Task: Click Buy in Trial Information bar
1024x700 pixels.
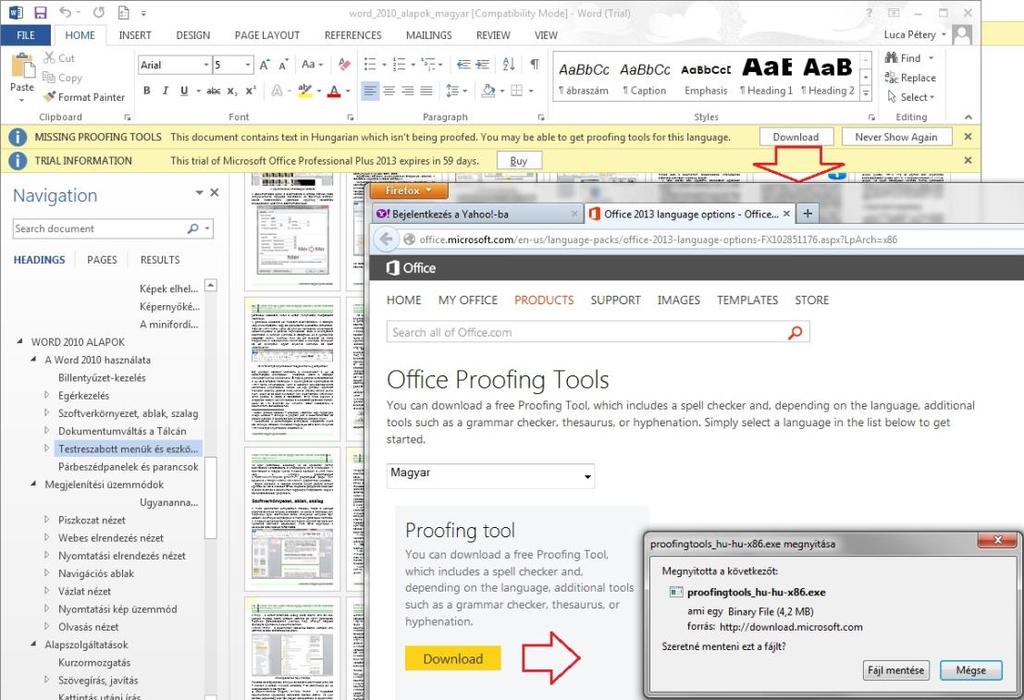Action: [519, 161]
